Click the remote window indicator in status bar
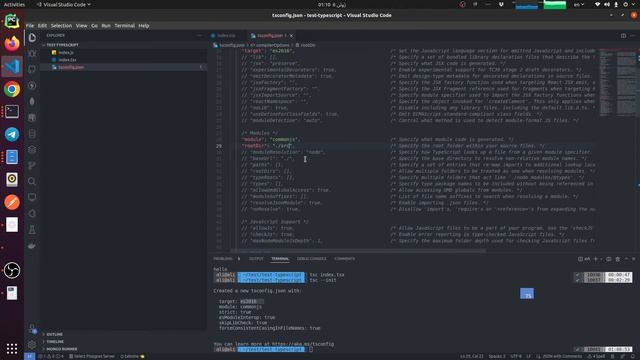 pyautogui.click(x=29, y=356)
